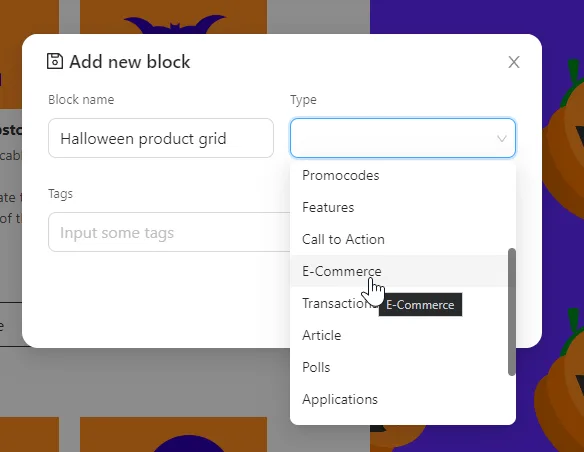This screenshot has height=452, width=584.
Task: Choose the Transactions option
Action: tap(403, 303)
